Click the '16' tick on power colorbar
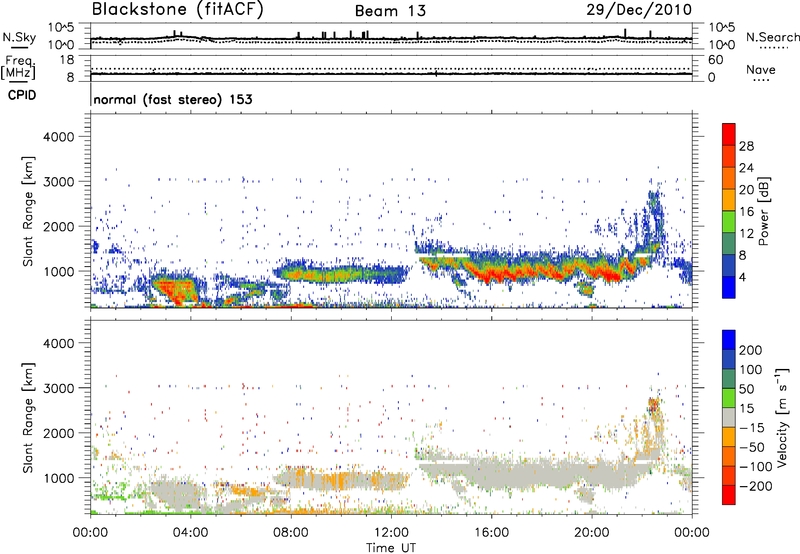800x554 pixels. pos(746,212)
